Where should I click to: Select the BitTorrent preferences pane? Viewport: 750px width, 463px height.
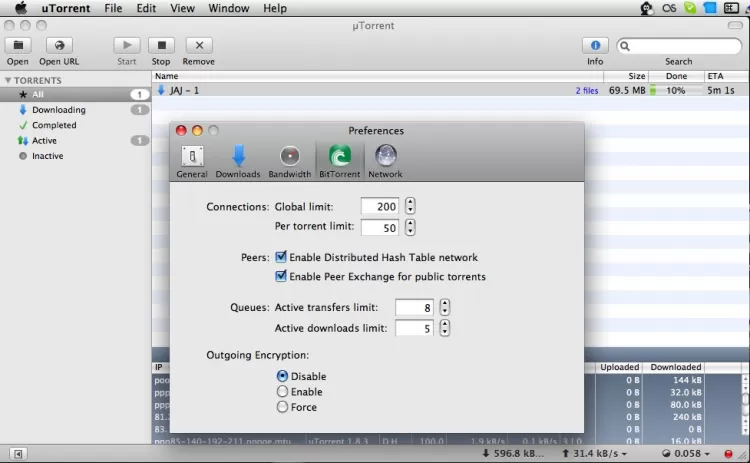click(340, 162)
